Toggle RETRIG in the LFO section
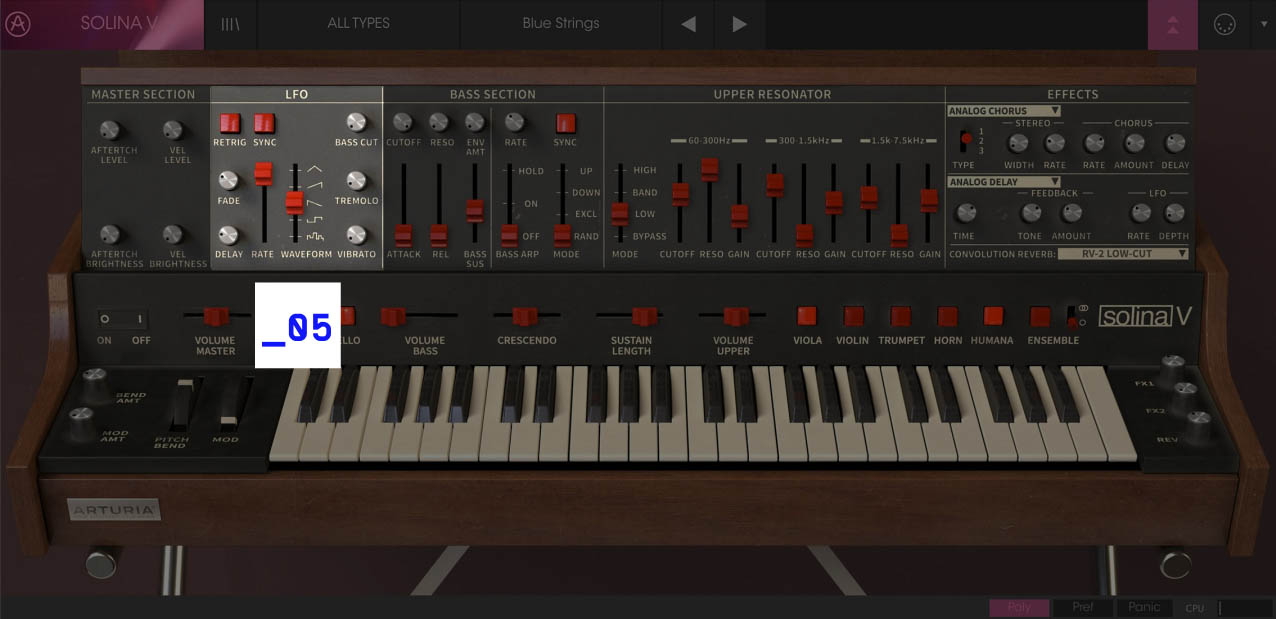The width and height of the screenshot is (1276, 619). click(229, 125)
